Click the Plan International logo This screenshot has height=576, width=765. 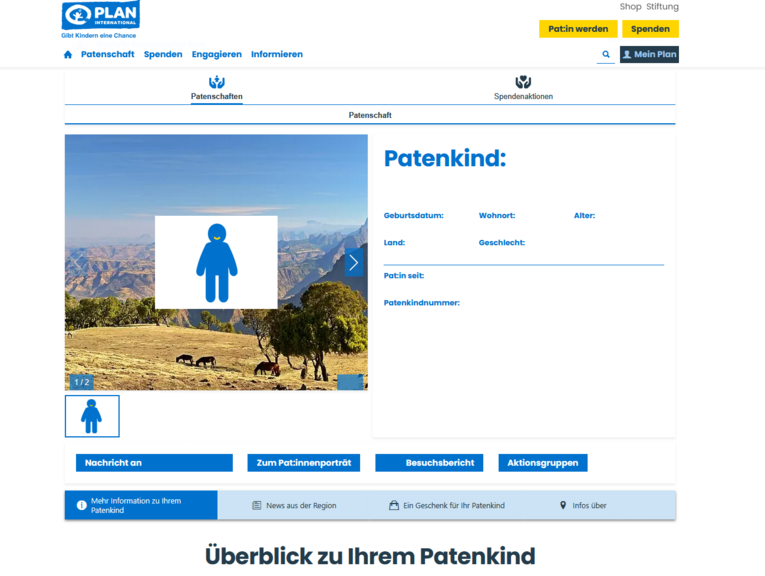point(100,16)
